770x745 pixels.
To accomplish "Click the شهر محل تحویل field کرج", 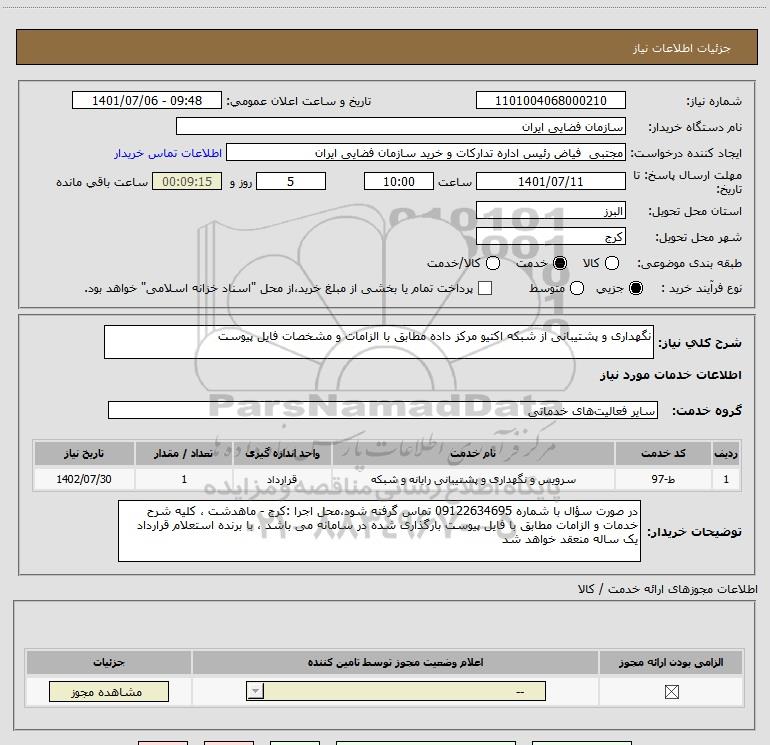I will pos(550,237).
